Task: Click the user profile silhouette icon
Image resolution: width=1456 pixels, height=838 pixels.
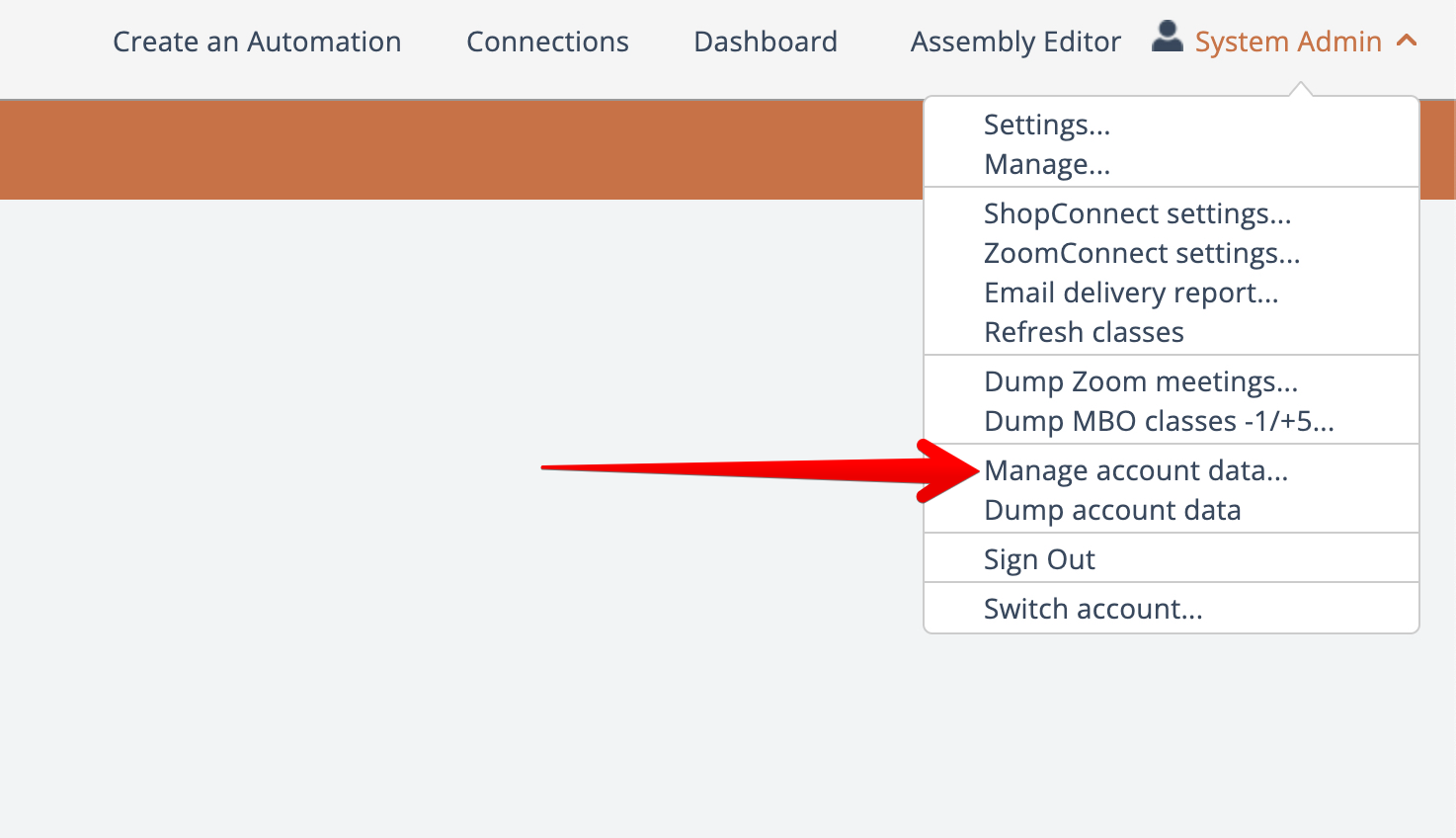Action: click(x=1168, y=39)
